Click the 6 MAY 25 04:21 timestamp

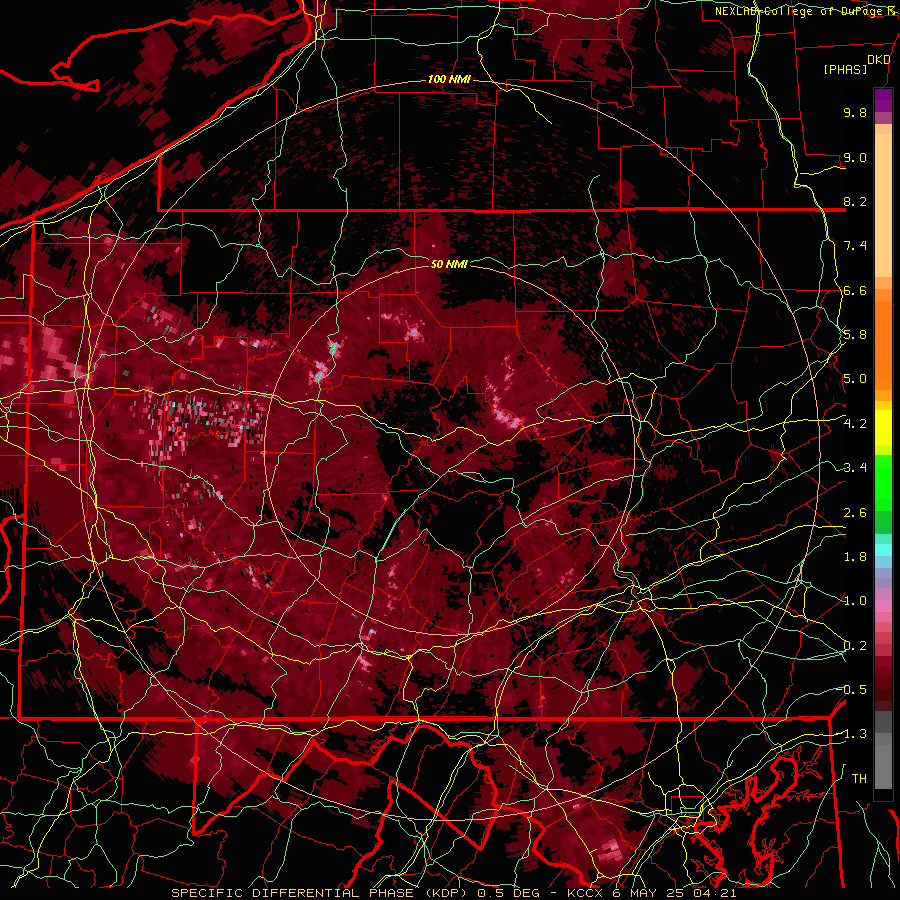tap(674, 893)
